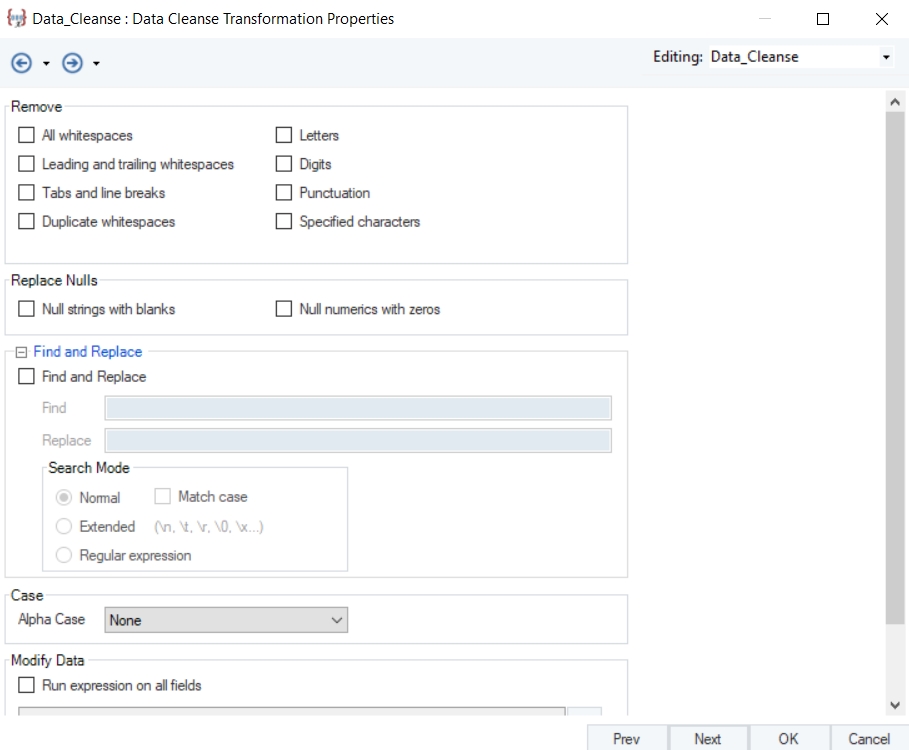Viewport: 909px width, 750px height.
Task: Click the Data_Cleanse window title icon
Action: coord(16,19)
